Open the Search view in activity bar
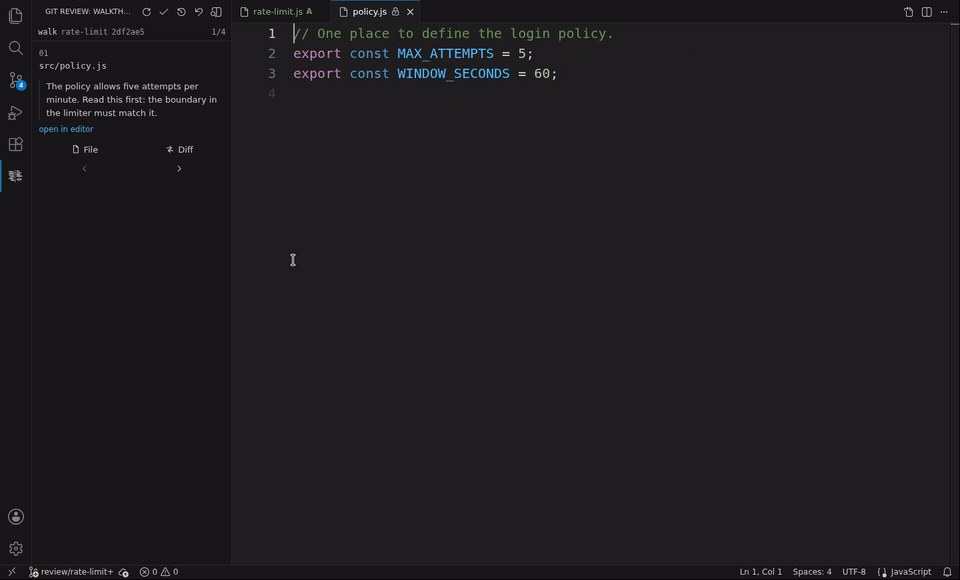Screen dimensions: 960x580 coord(16,48)
